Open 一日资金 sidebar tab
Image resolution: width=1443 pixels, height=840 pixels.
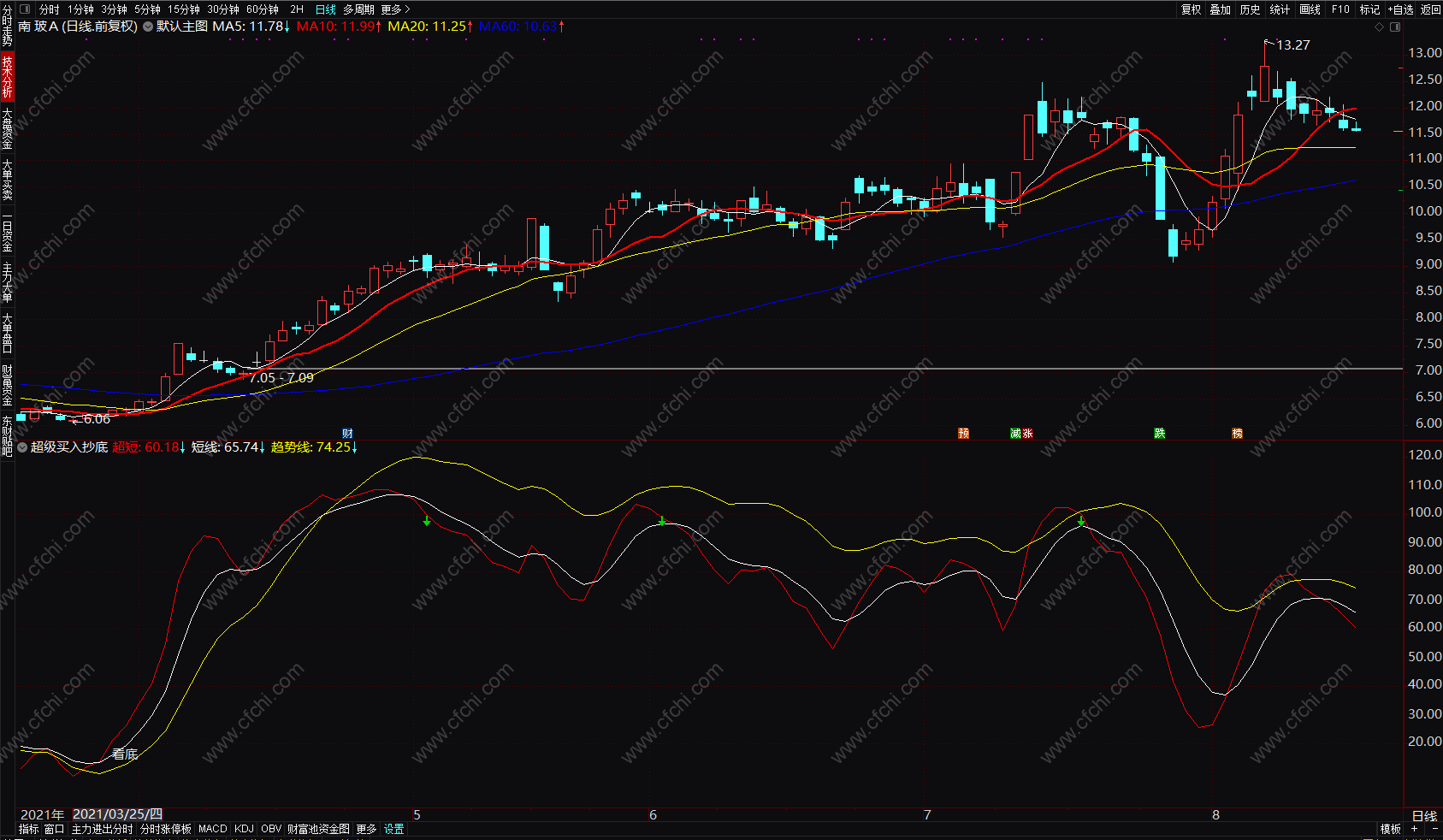pyautogui.click(x=7, y=232)
